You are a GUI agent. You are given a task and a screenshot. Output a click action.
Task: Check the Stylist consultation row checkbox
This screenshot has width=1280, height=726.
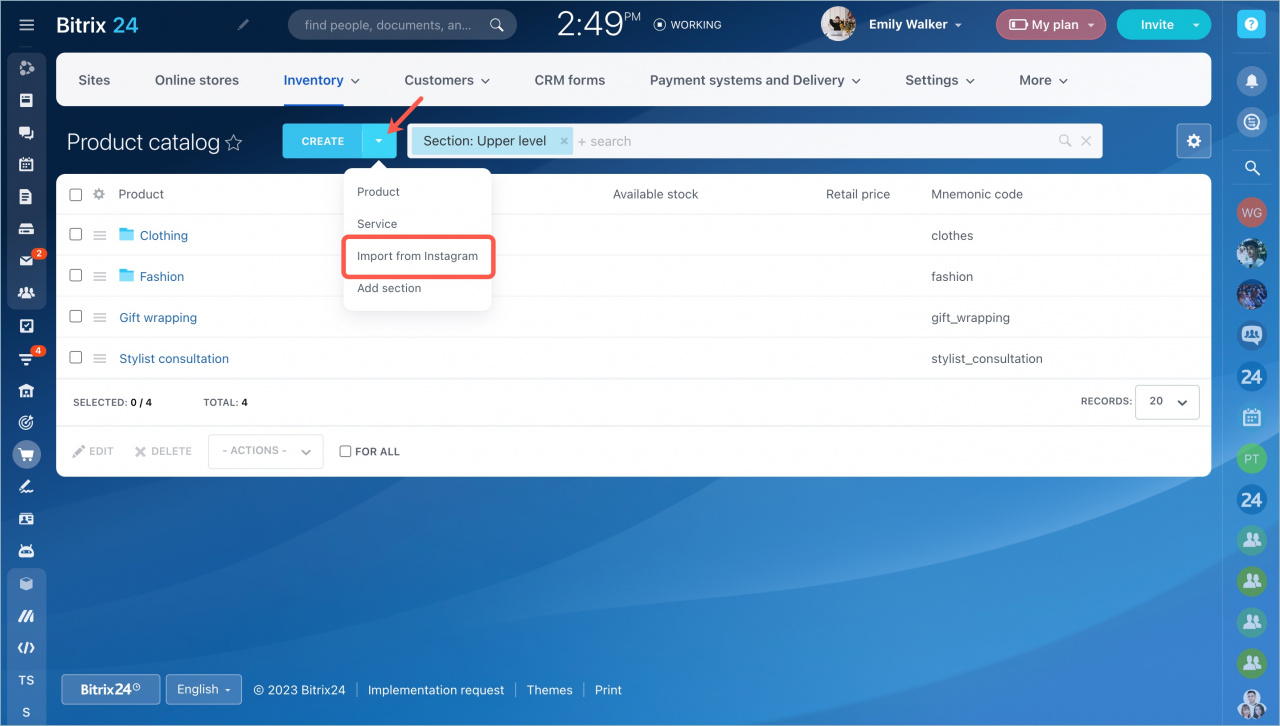76,357
